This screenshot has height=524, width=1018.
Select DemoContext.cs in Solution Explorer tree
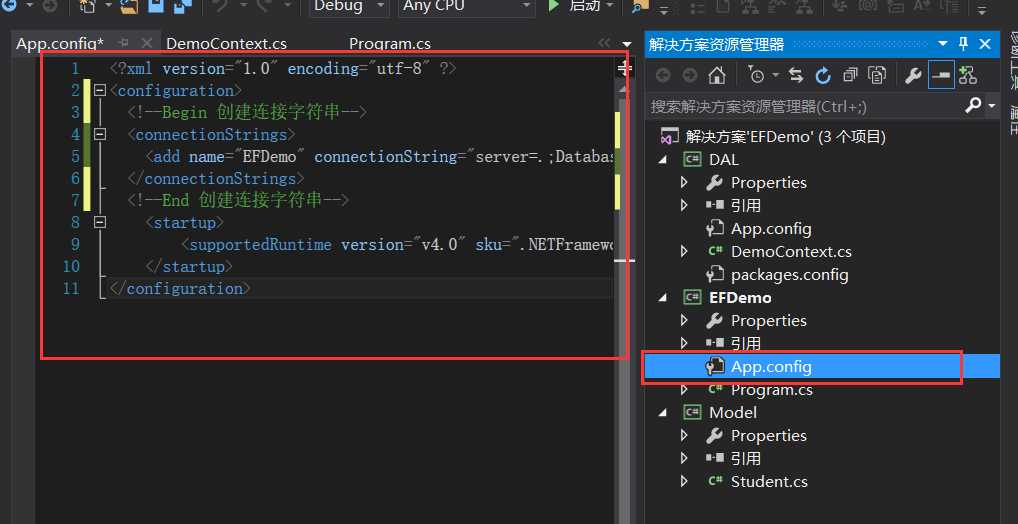pyautogui.click(x=791, y=251)
